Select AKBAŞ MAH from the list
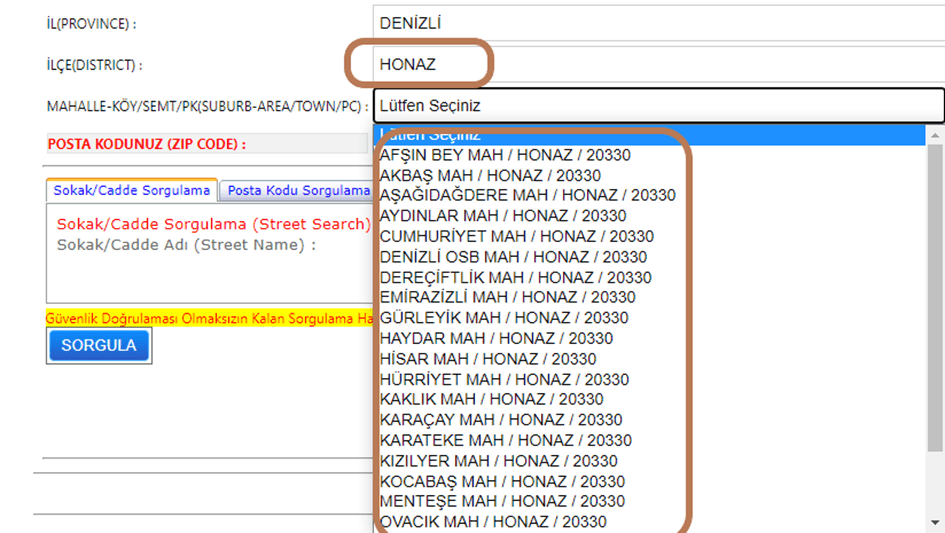The image size is (945, 533). tap(490, 175)
